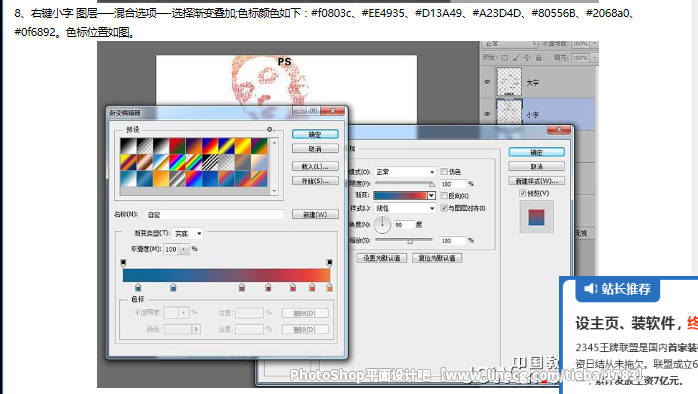Click the right opacity stop above gradient bar
The height and width of the screenshot is (394, 698).
(329, 263)
